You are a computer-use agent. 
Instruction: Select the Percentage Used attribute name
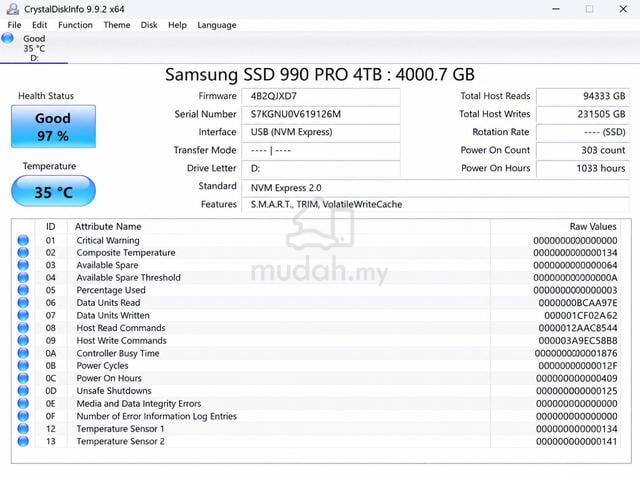click(111, 290)
